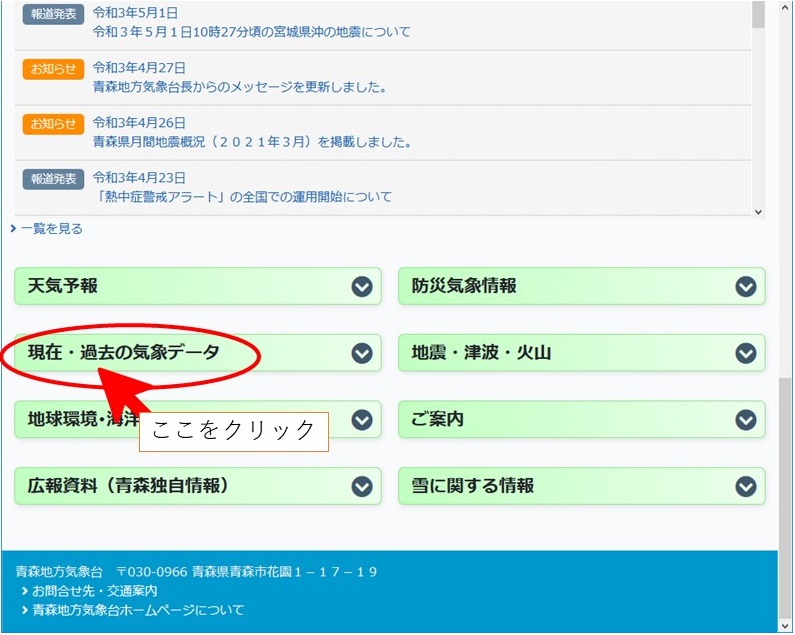Click news list scrollbar up arrow

758,5
